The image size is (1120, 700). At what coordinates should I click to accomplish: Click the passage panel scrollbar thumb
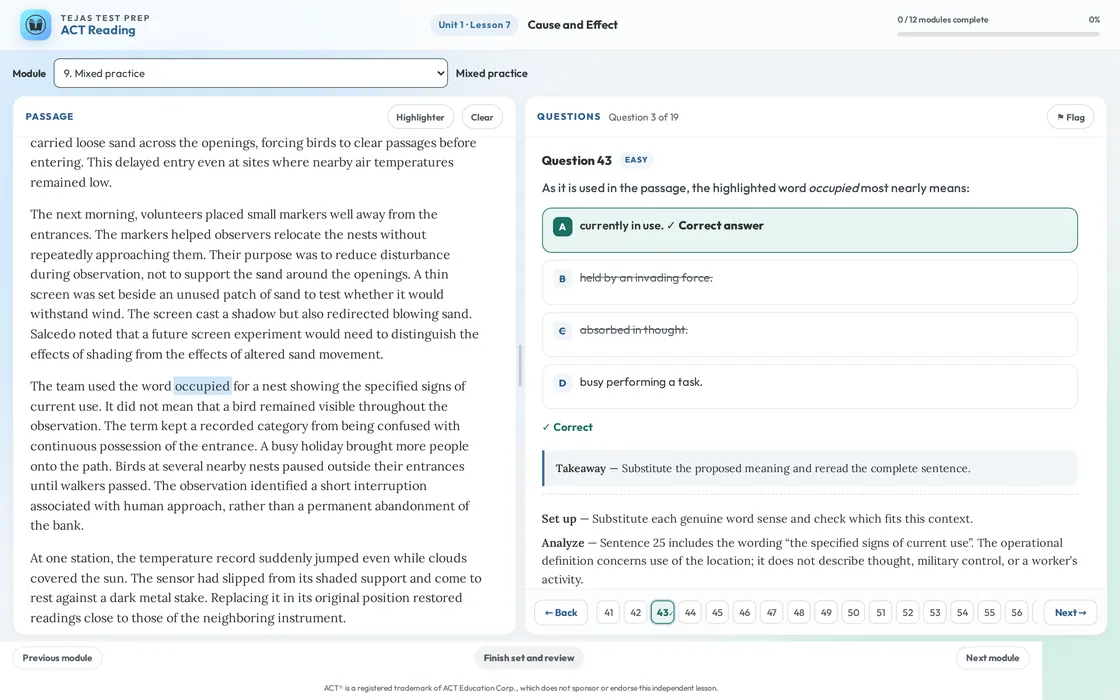click(520, 366)
